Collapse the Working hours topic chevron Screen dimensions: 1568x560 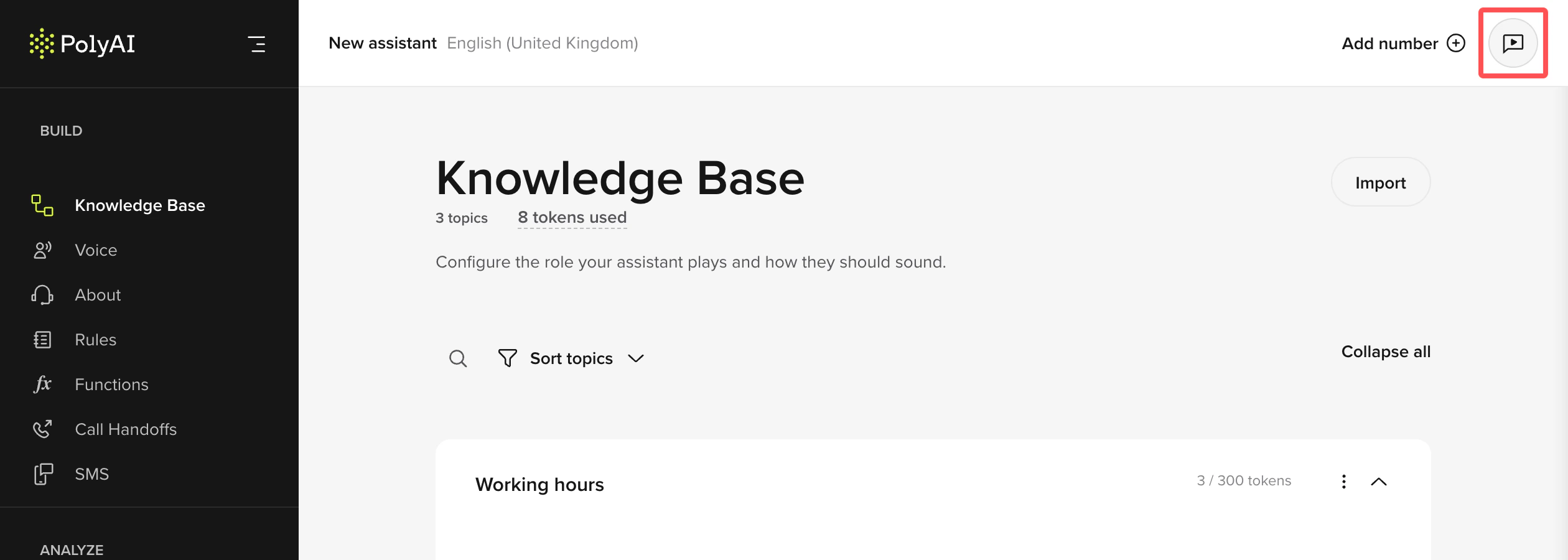[x=1379, y=482]
